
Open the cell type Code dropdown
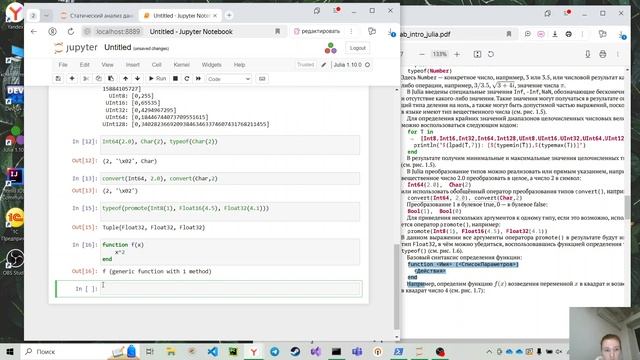click(229, 79)
